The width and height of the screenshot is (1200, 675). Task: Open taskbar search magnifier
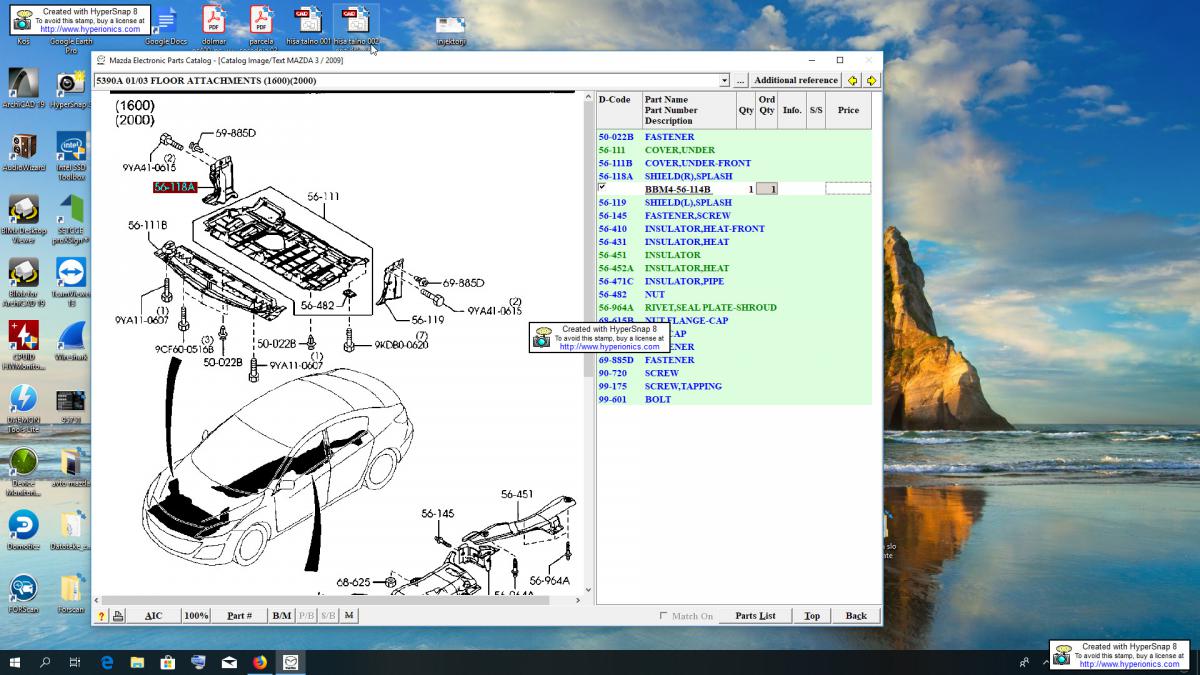(x=45, y=662)
